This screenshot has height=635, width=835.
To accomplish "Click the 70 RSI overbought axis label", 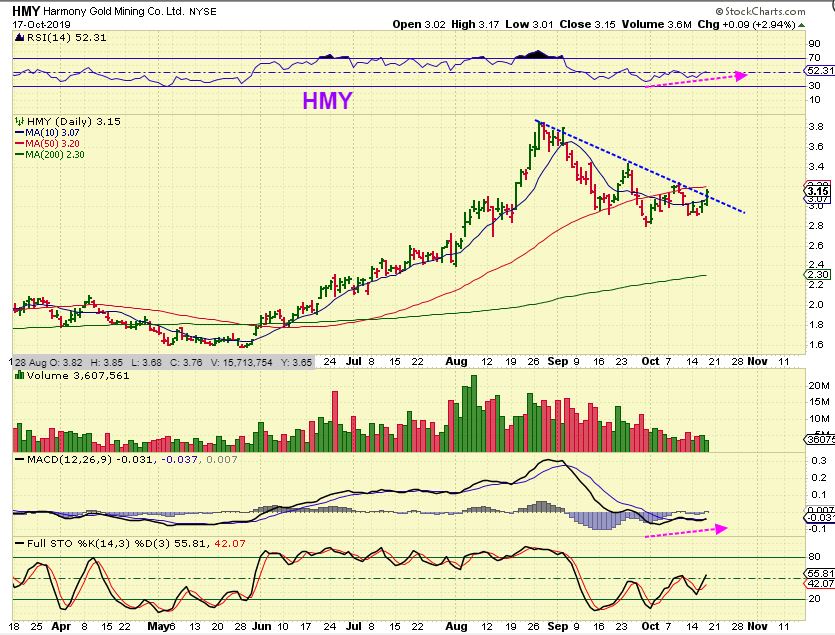I will pos(814,58).
